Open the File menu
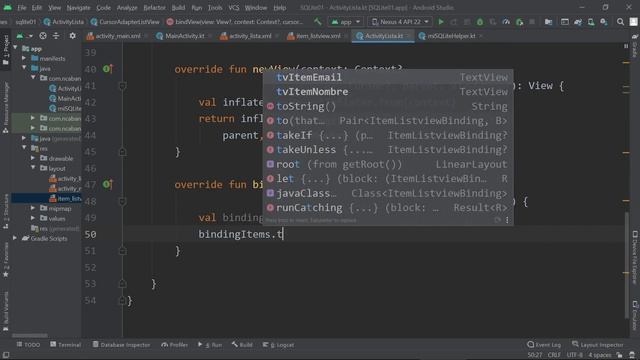 coord(21,8)
